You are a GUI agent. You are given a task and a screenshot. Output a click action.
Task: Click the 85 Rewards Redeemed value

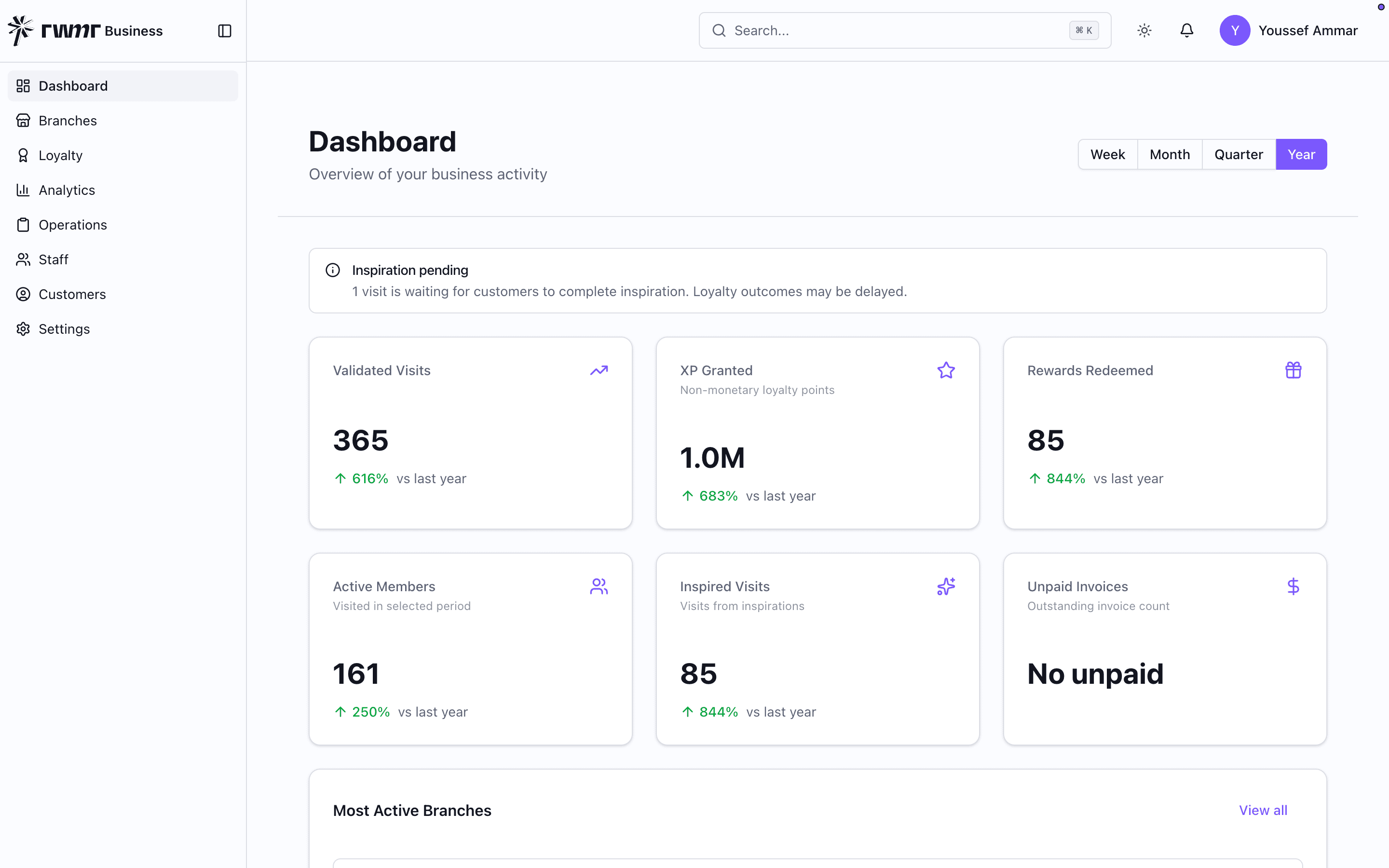(1045, 440)
